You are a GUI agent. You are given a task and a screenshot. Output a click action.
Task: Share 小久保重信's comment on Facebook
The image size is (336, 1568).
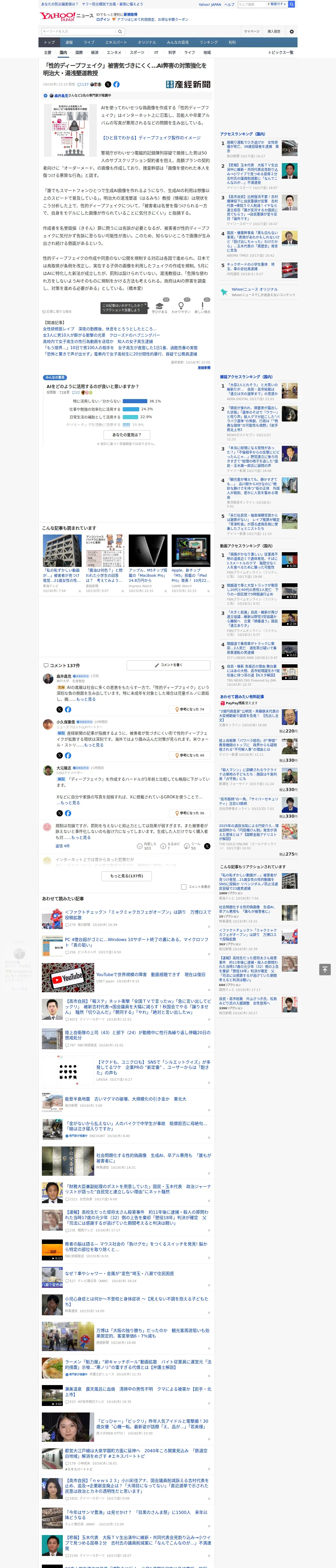[68, 756]
